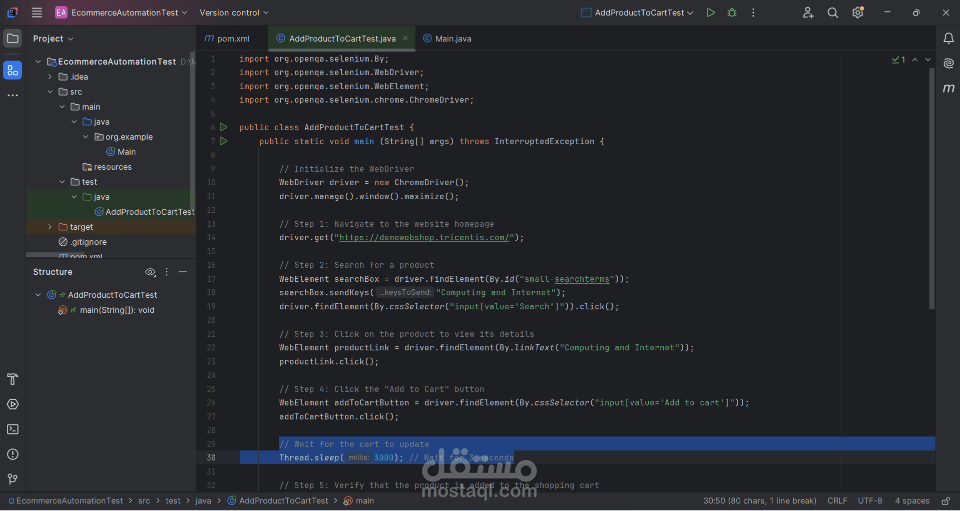The width and height of the screenshot is (960, 511).
Task: Open the Maven tool window
Action: click(948, 88)
